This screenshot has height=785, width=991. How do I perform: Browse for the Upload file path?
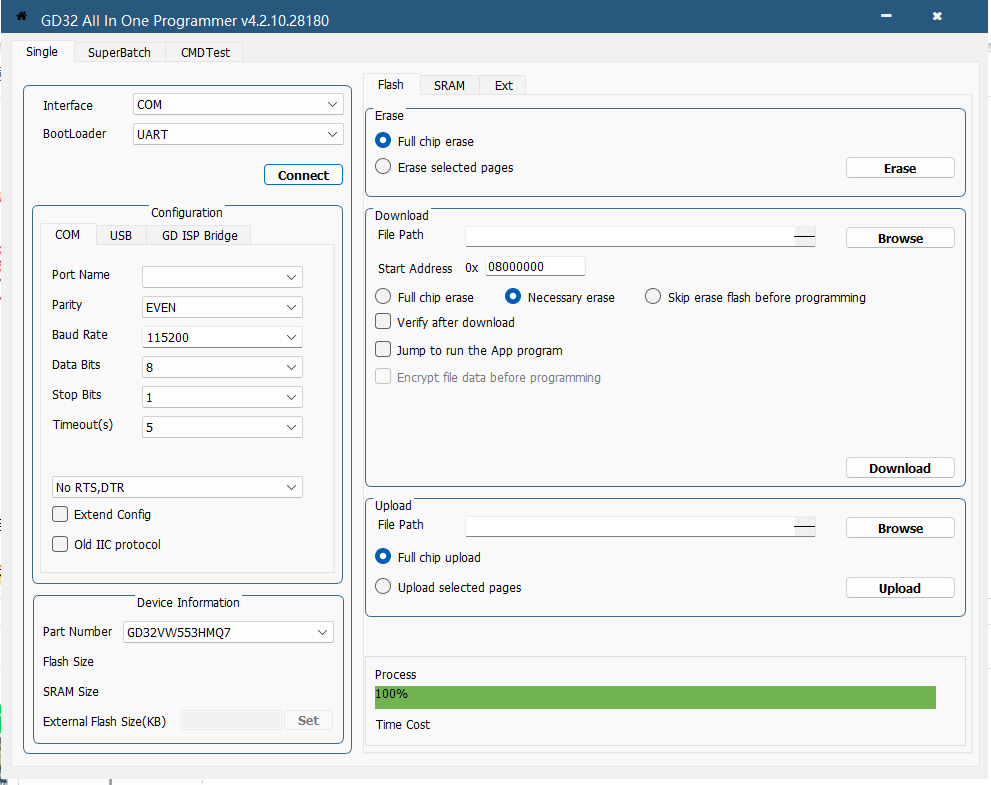[900, 528]
